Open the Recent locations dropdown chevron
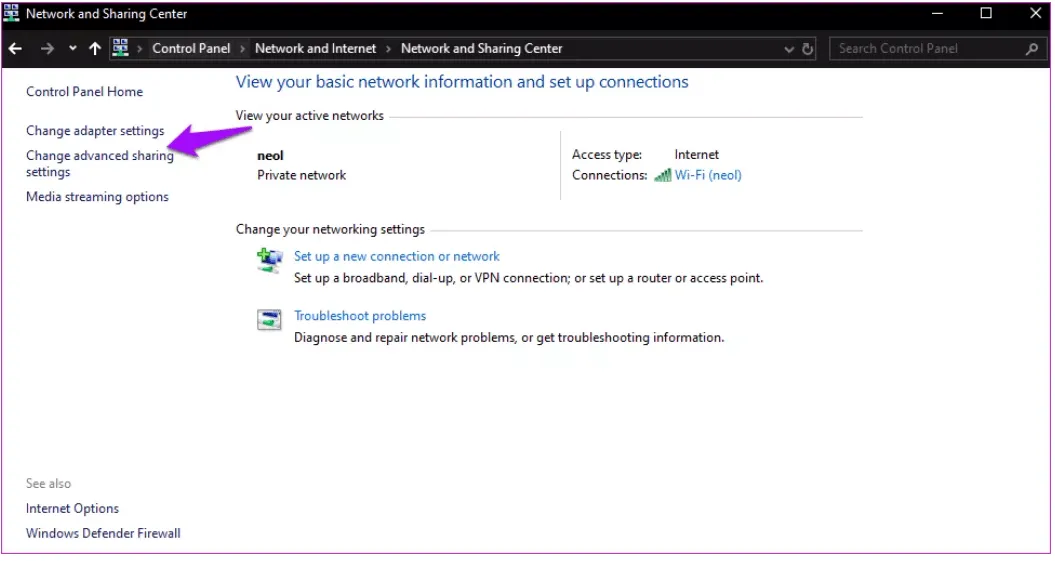1055x561 pixels. point(73,48)
